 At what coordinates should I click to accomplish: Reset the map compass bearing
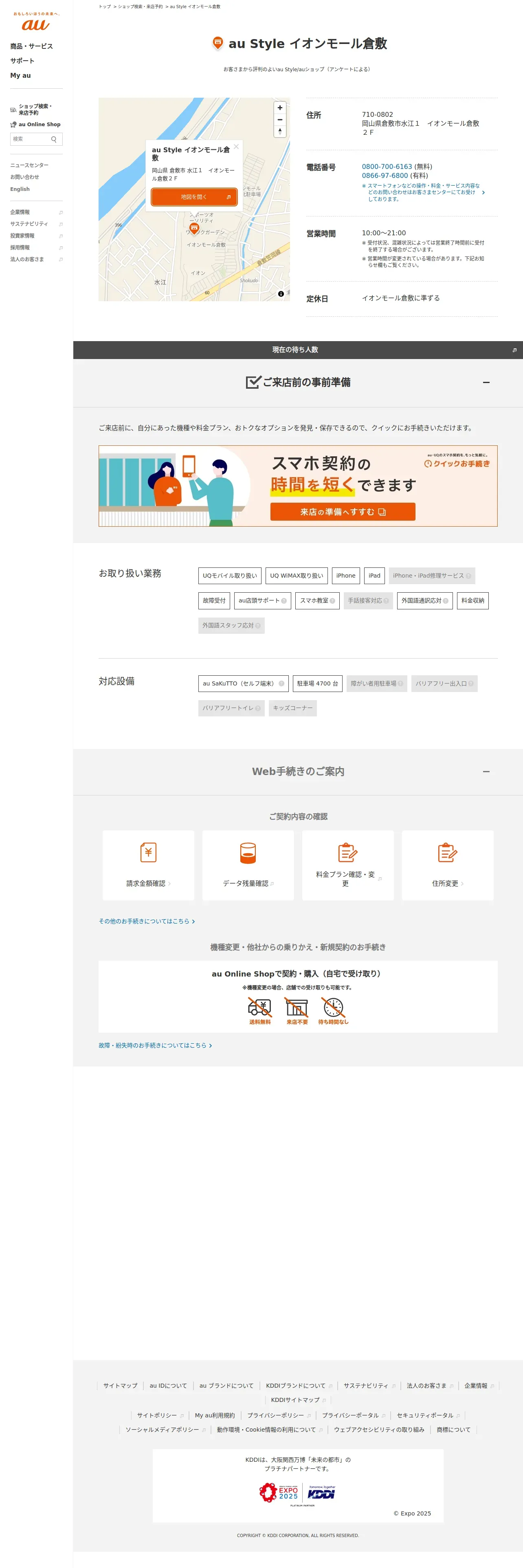[x=280, y=131]
